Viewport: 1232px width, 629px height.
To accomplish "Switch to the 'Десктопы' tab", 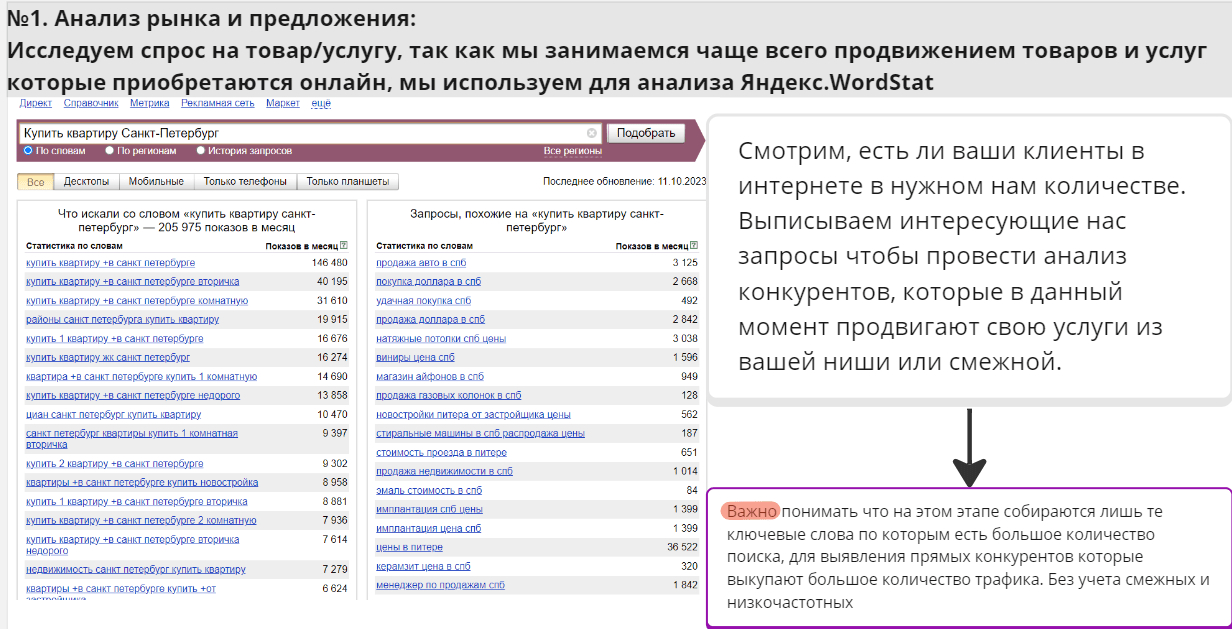I will coord(87,182).
